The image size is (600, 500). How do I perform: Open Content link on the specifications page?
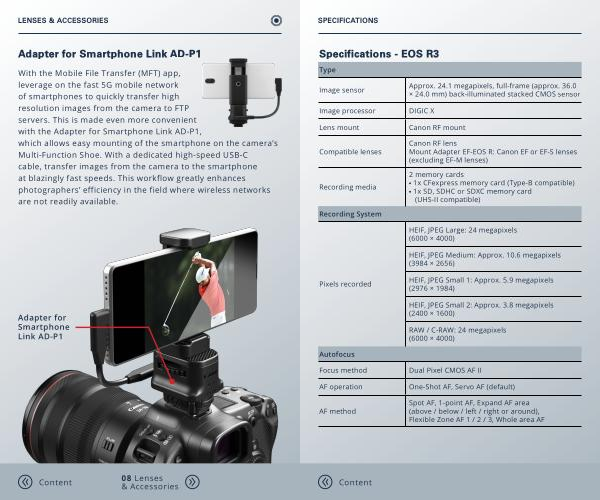click(x=355, y=482)
